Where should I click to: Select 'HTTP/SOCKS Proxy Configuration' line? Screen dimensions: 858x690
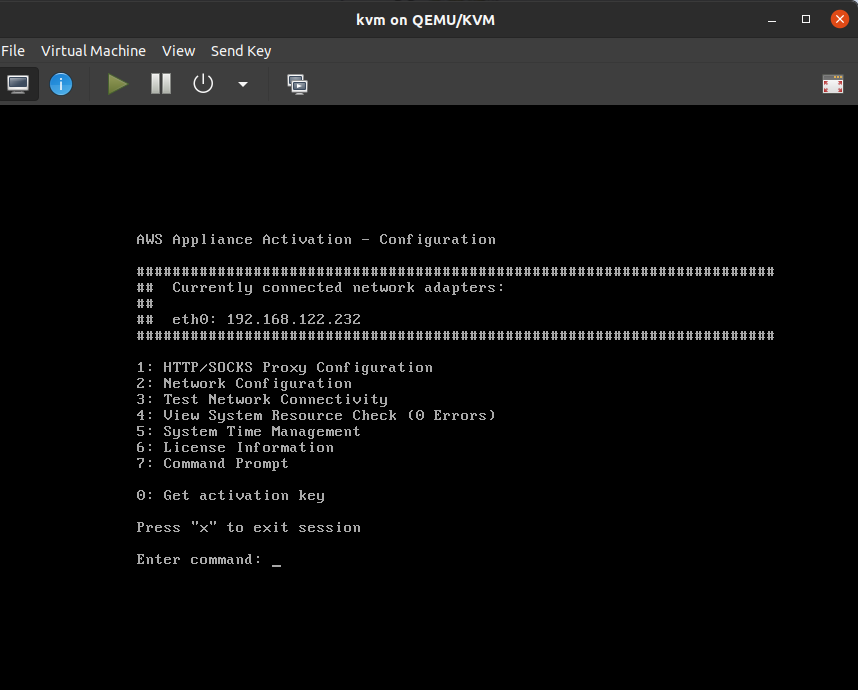pyautogui.click(x=298, y=368)
